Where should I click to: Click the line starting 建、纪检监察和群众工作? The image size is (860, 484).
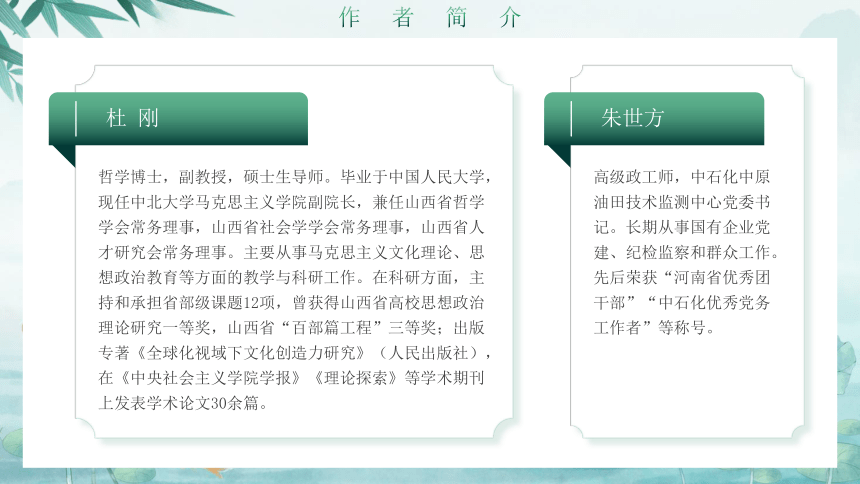687,252
